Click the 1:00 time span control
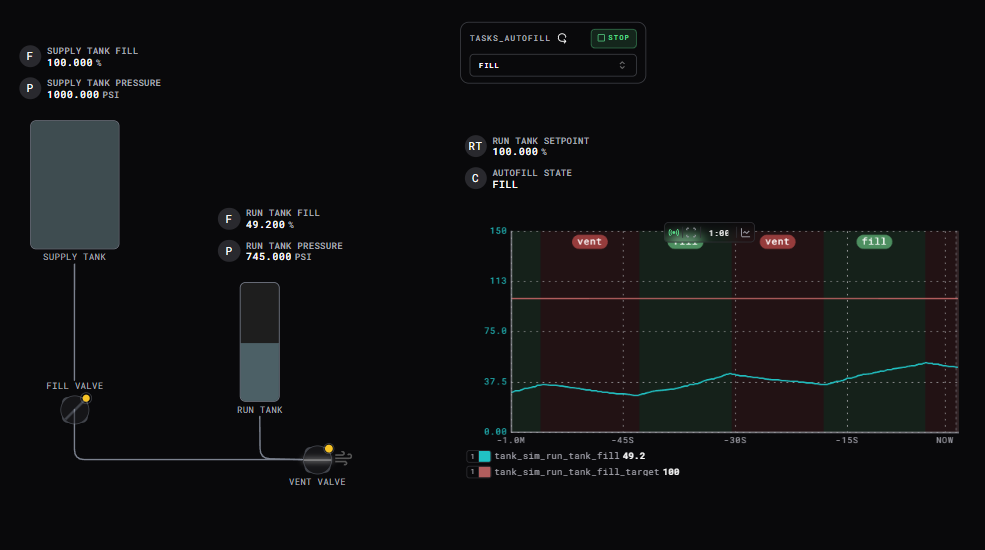 [x=719, y=233]
